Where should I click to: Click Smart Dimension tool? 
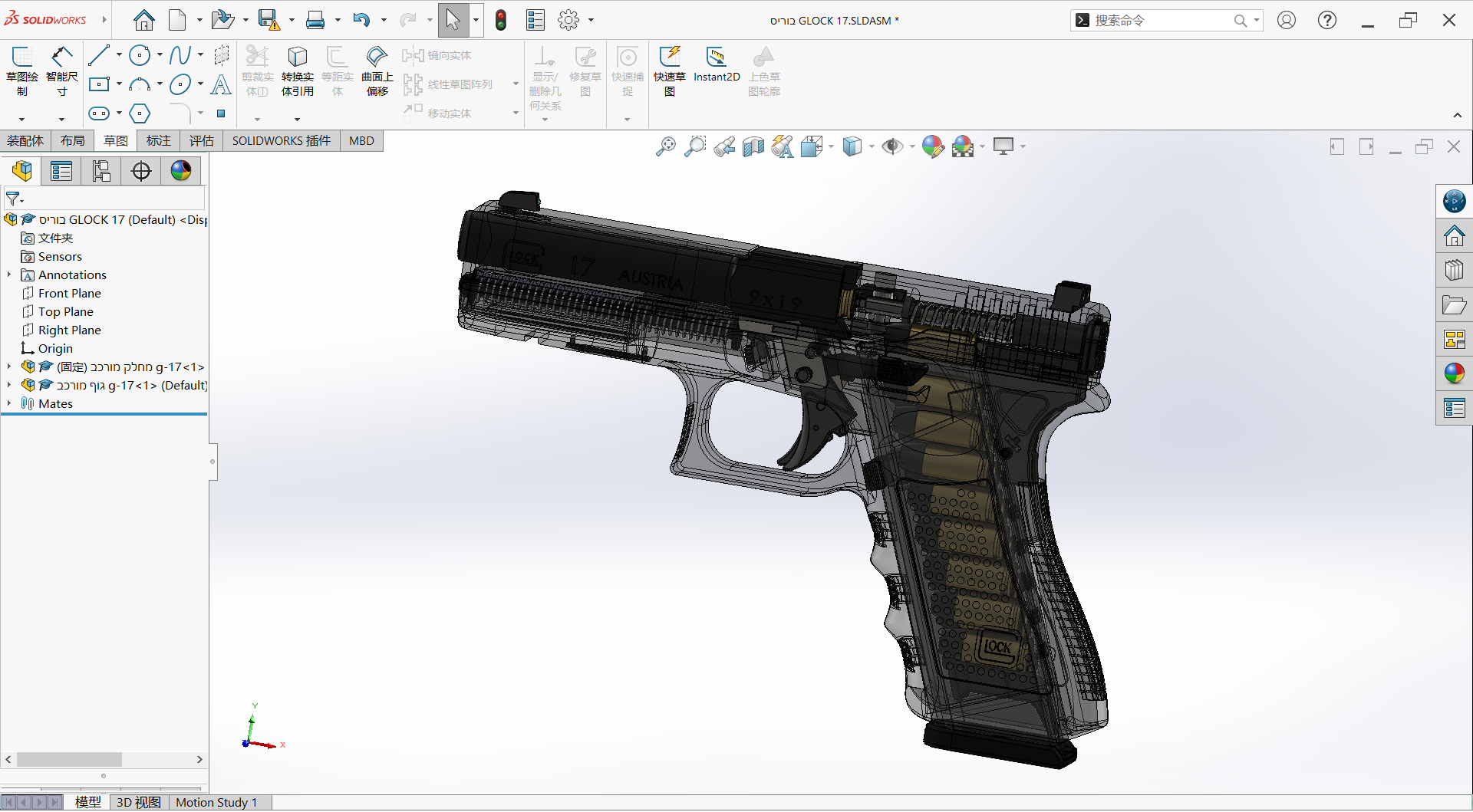[x=62, y=71]
